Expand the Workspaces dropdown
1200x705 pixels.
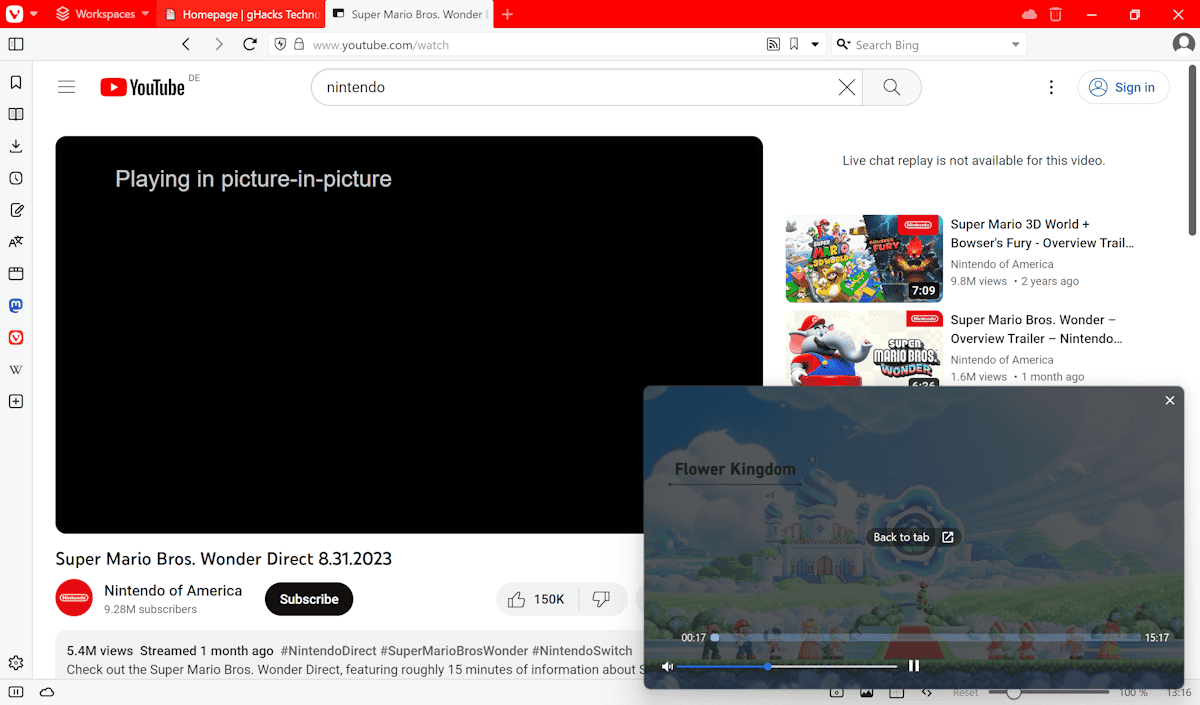[x=145, y=14]
